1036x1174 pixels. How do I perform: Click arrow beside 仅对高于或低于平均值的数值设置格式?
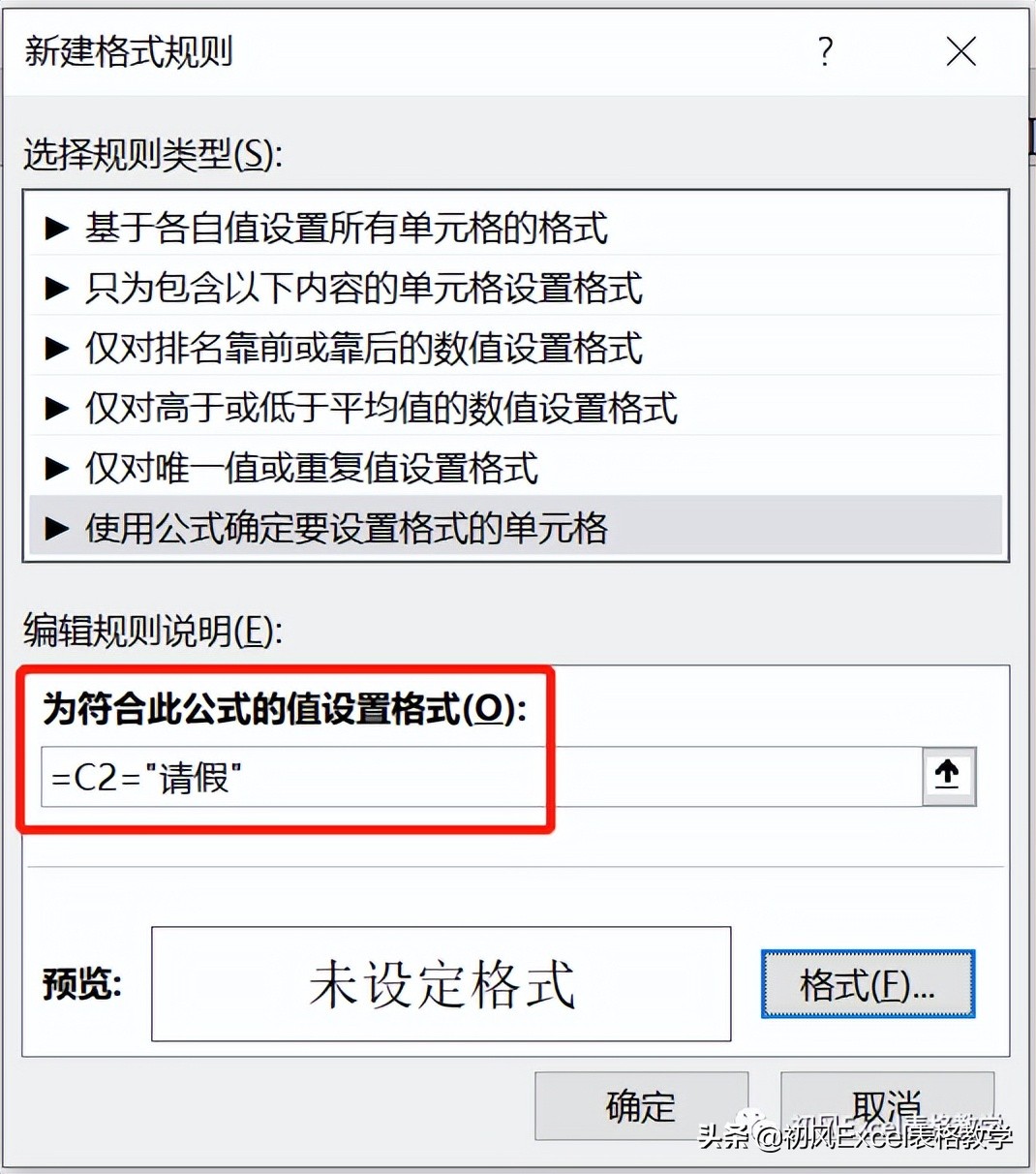(x=57, y=409)
